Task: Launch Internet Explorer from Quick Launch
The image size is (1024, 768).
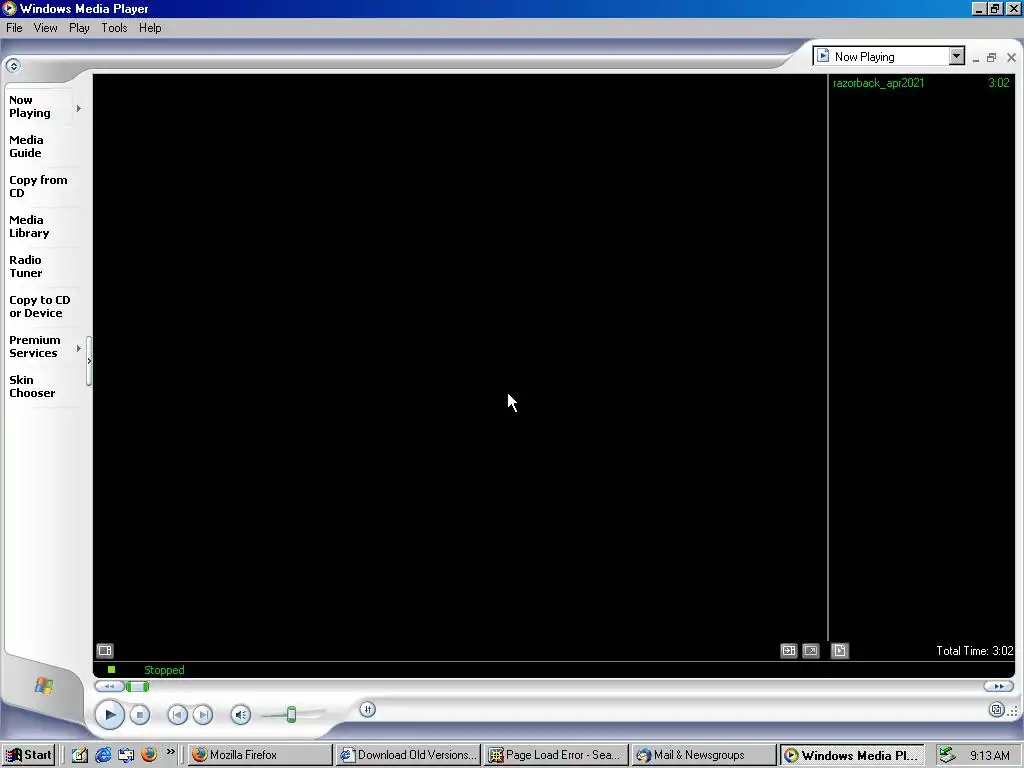Action: pos(103,755)
